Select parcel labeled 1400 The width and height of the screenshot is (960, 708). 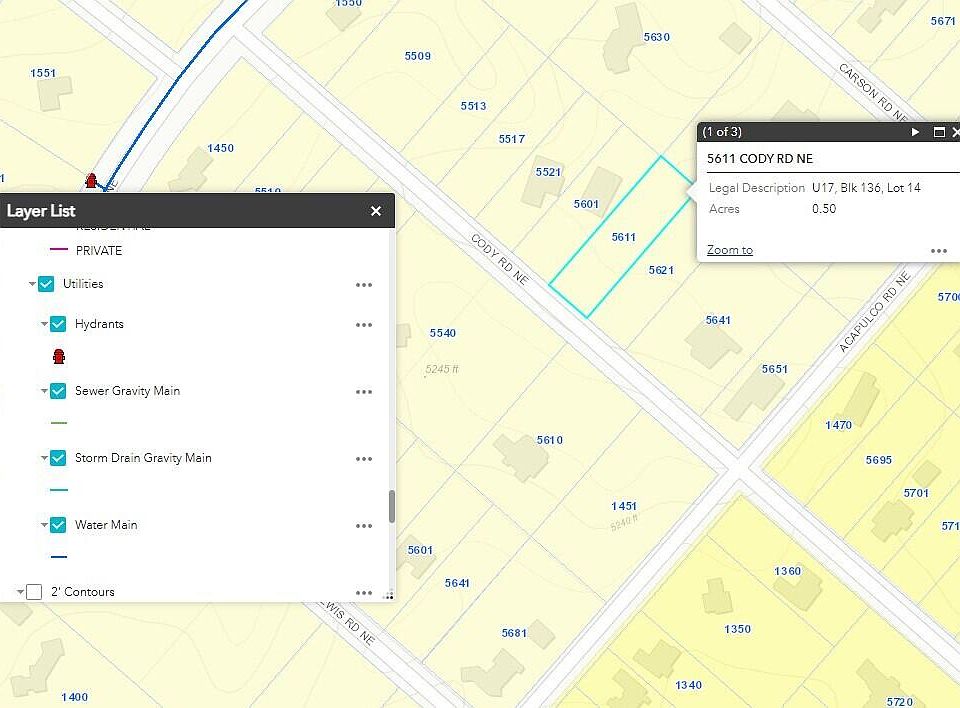click(x=74, y=697)
